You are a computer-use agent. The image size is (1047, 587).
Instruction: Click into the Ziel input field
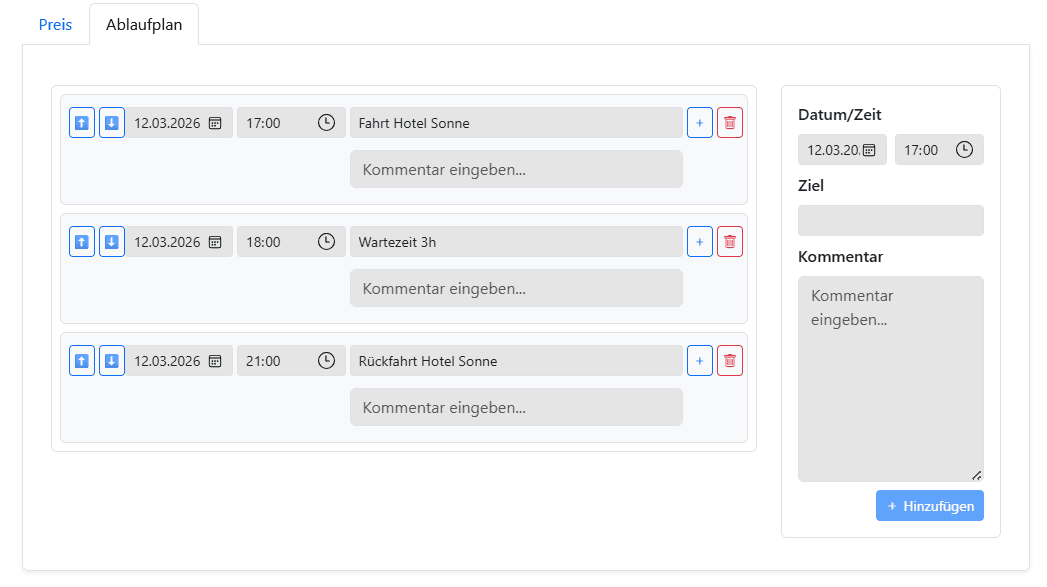pos(890,220)
